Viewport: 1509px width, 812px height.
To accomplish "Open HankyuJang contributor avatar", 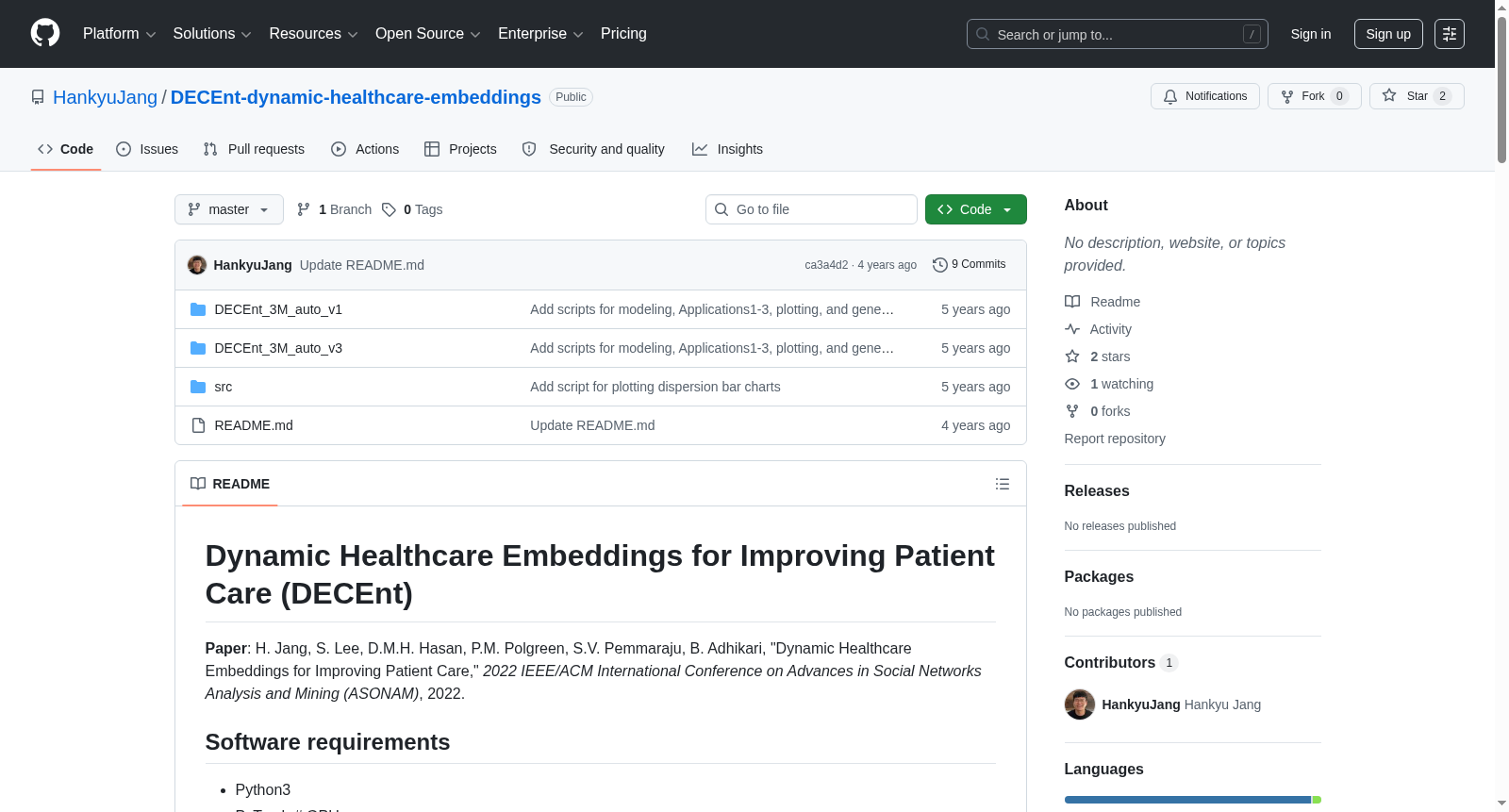I will 1080,704.
